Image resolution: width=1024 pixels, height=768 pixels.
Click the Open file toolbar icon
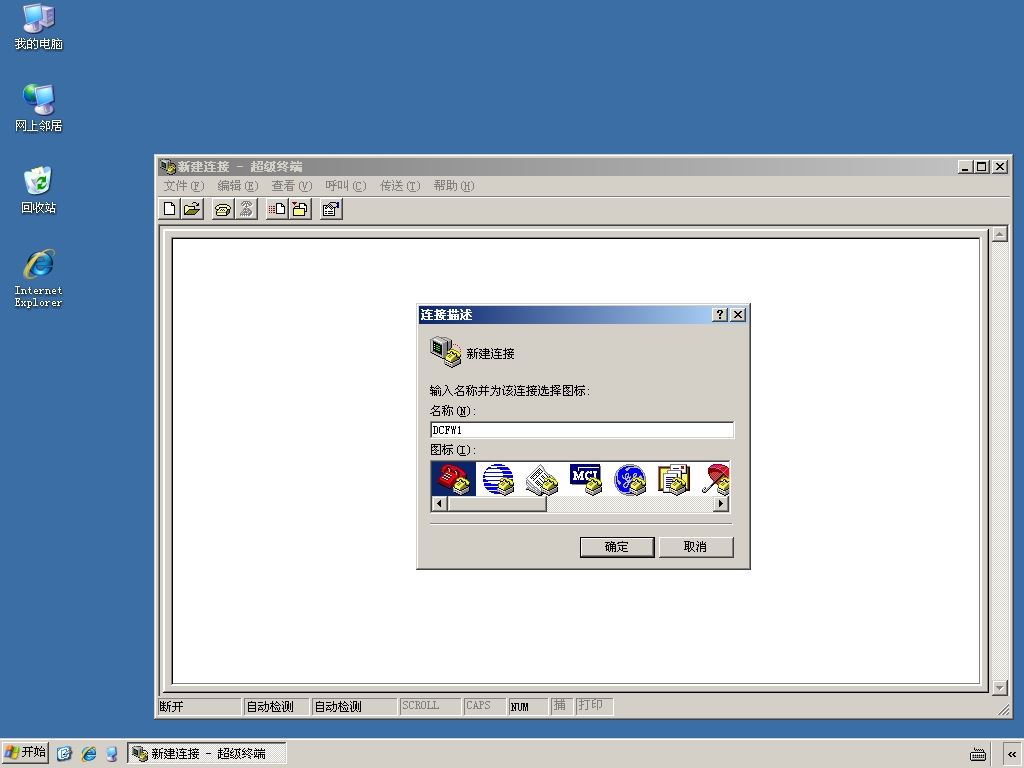pyautogui.click(x=192, y=209)
